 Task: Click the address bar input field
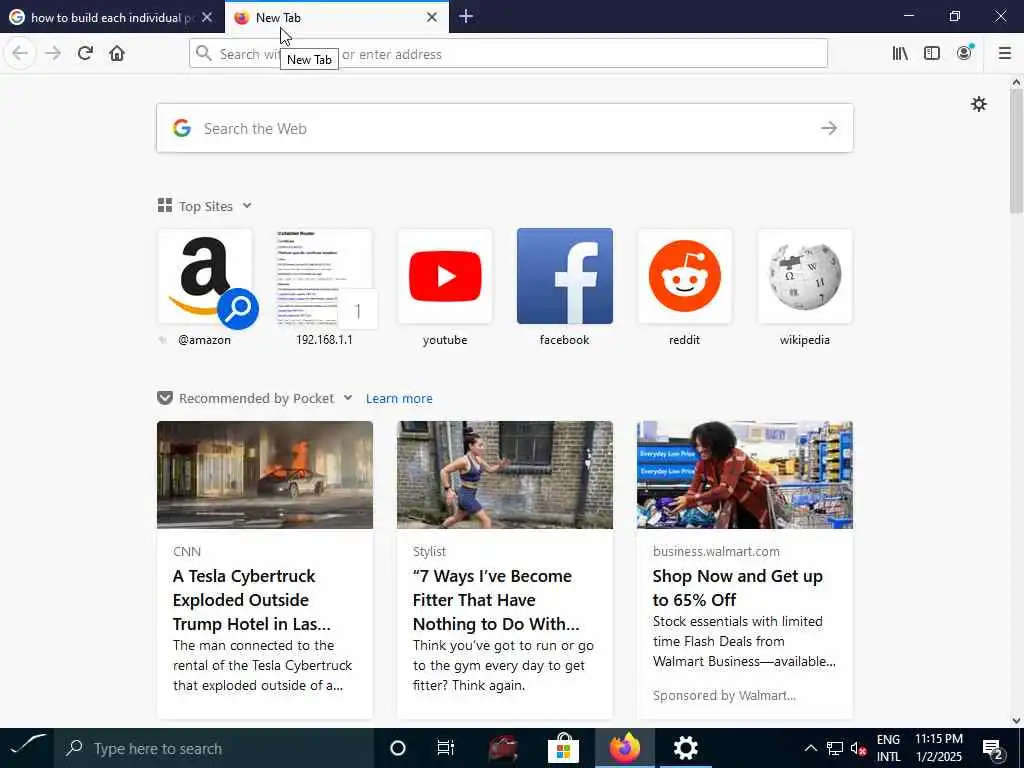point(508,54)
